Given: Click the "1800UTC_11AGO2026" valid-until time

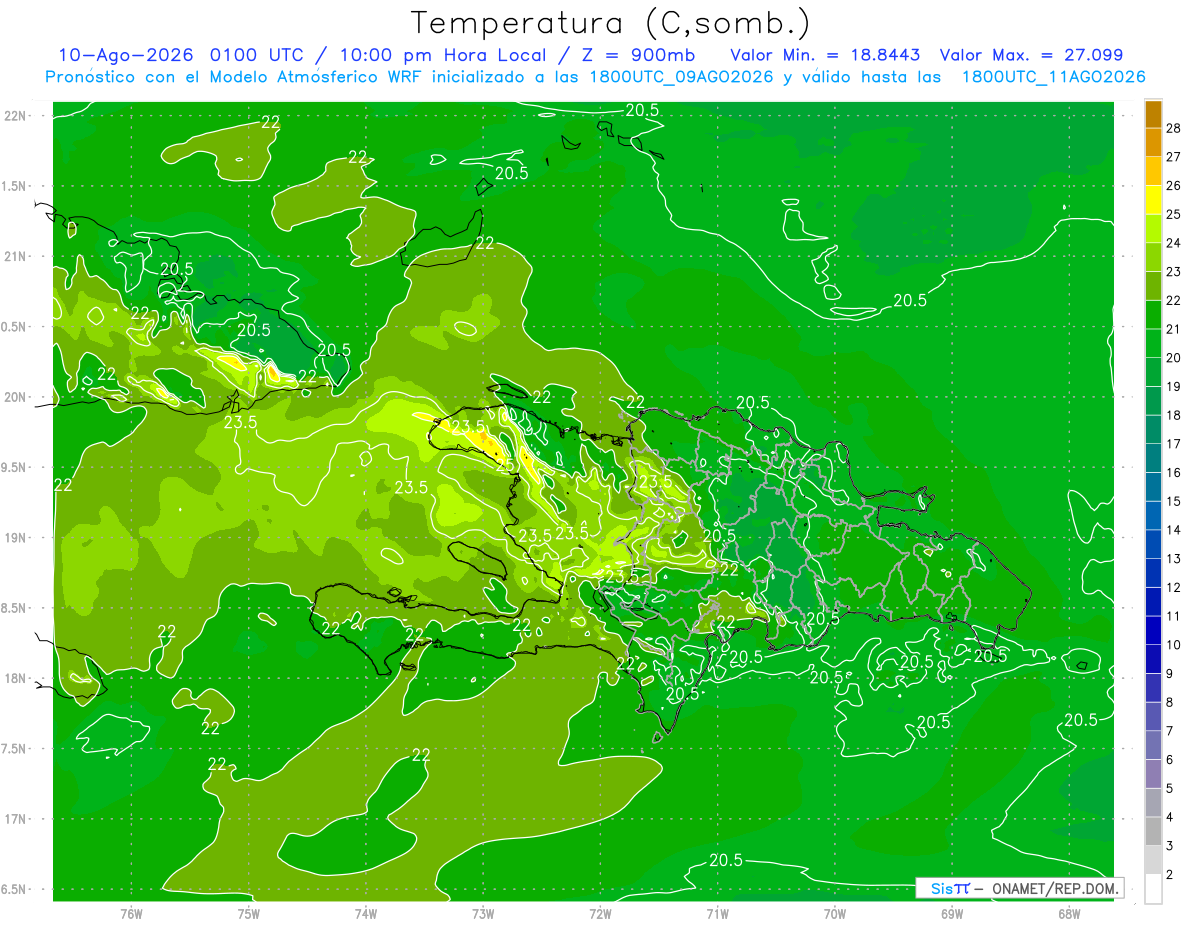Looking at the screenshot, I should pyautogui.click(x=1053, y=77).
